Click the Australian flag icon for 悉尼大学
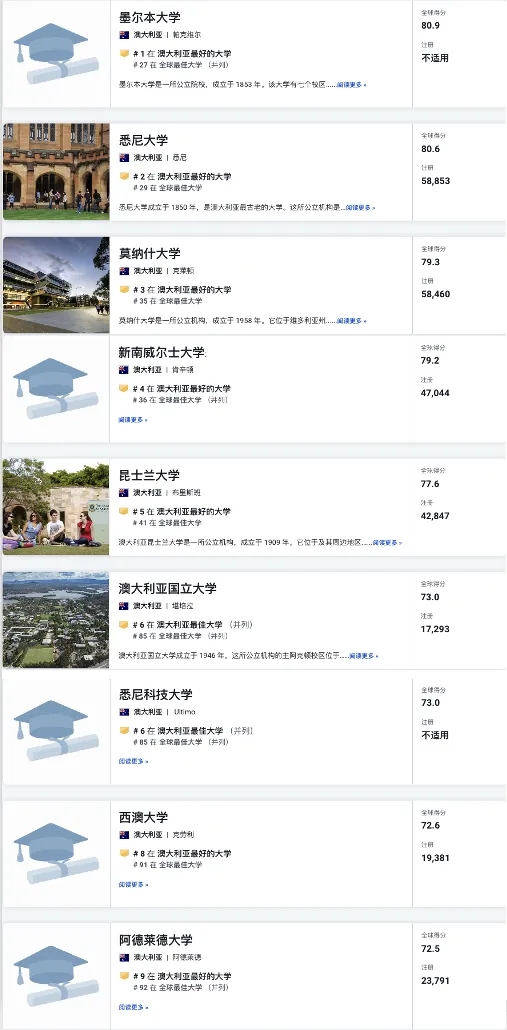The width and height of the screenshot is (507, 1030). [124, 158]
